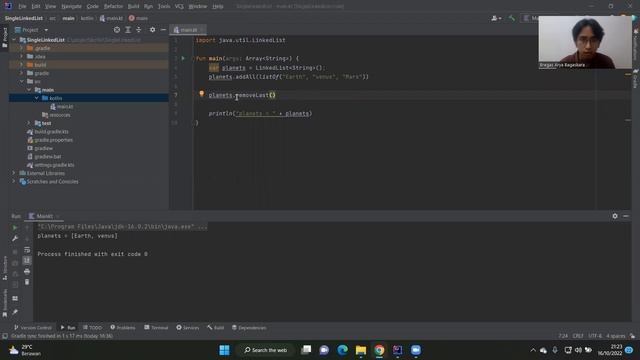Viewport: 640px width, 360px height.
Task: Open the Navigate menu
Action: pyautogui.click(x=71, y=6)
